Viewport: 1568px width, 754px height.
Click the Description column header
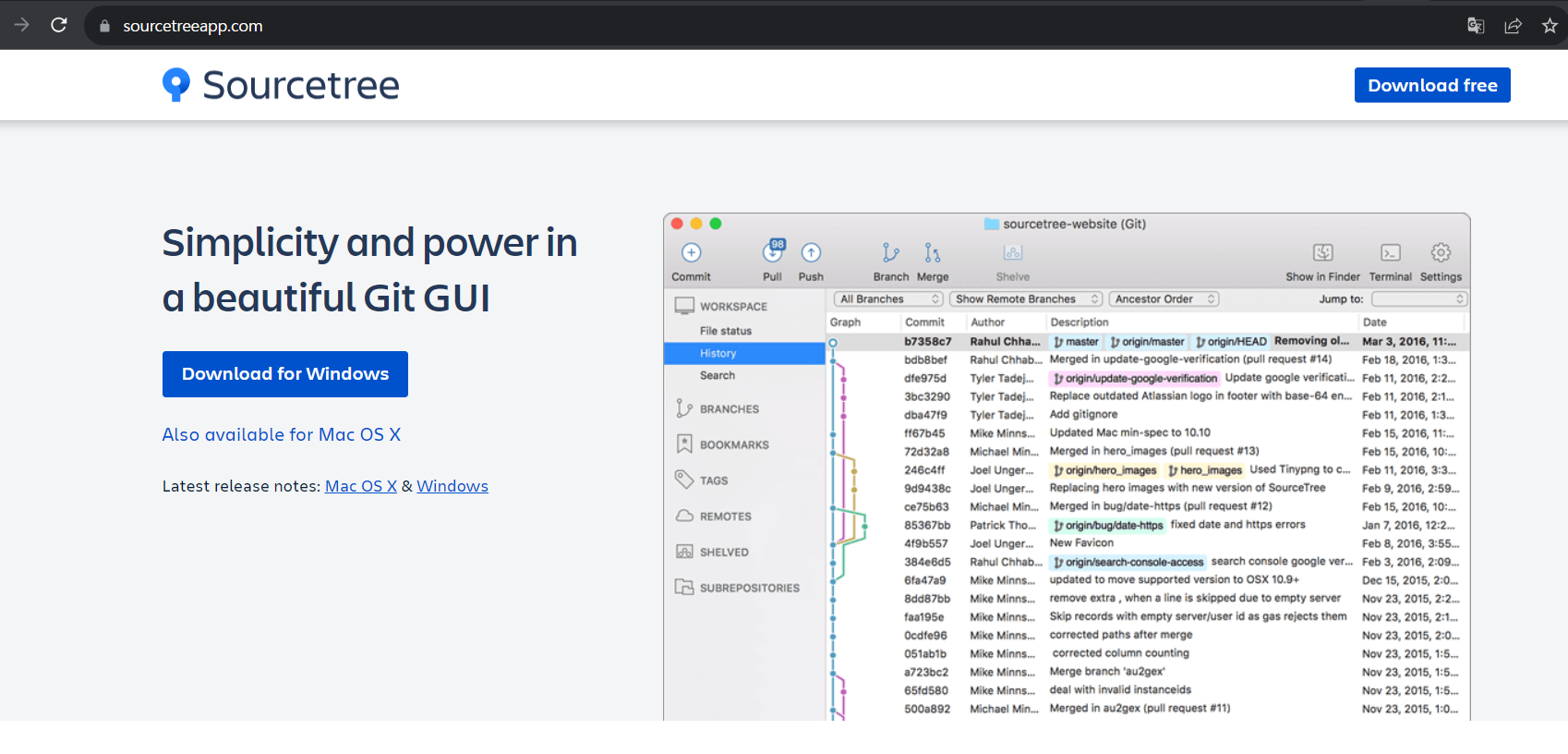(1080, 322)
